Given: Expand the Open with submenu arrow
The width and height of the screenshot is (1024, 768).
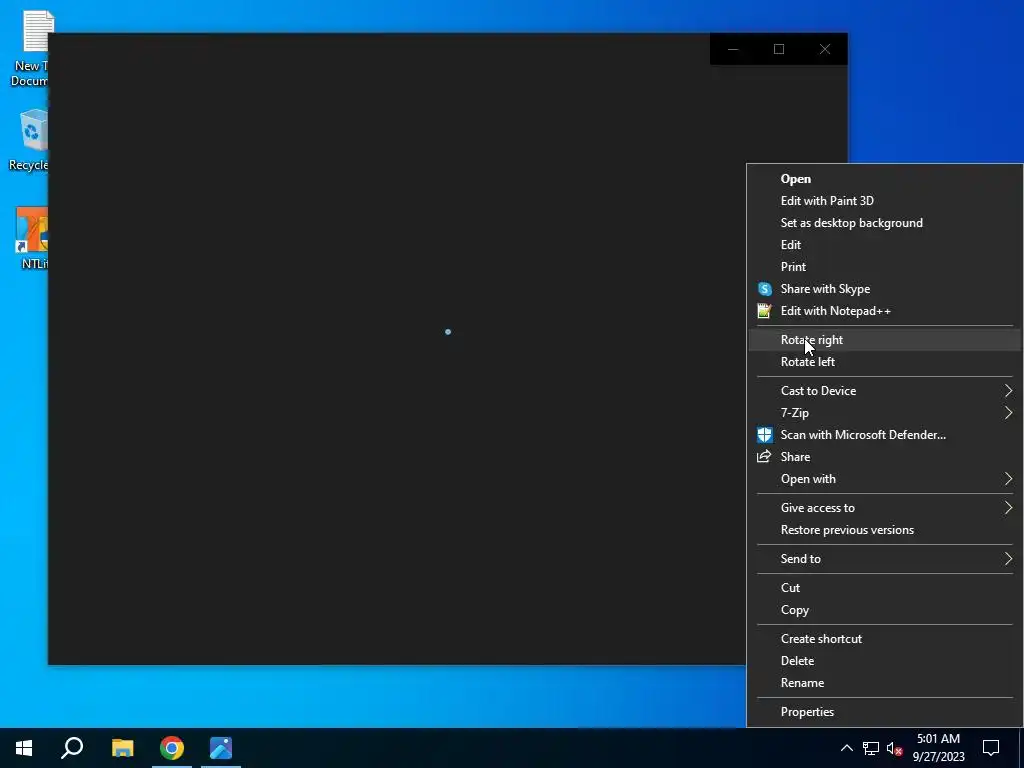Looking at the screenshot, I should [1008, 479].
